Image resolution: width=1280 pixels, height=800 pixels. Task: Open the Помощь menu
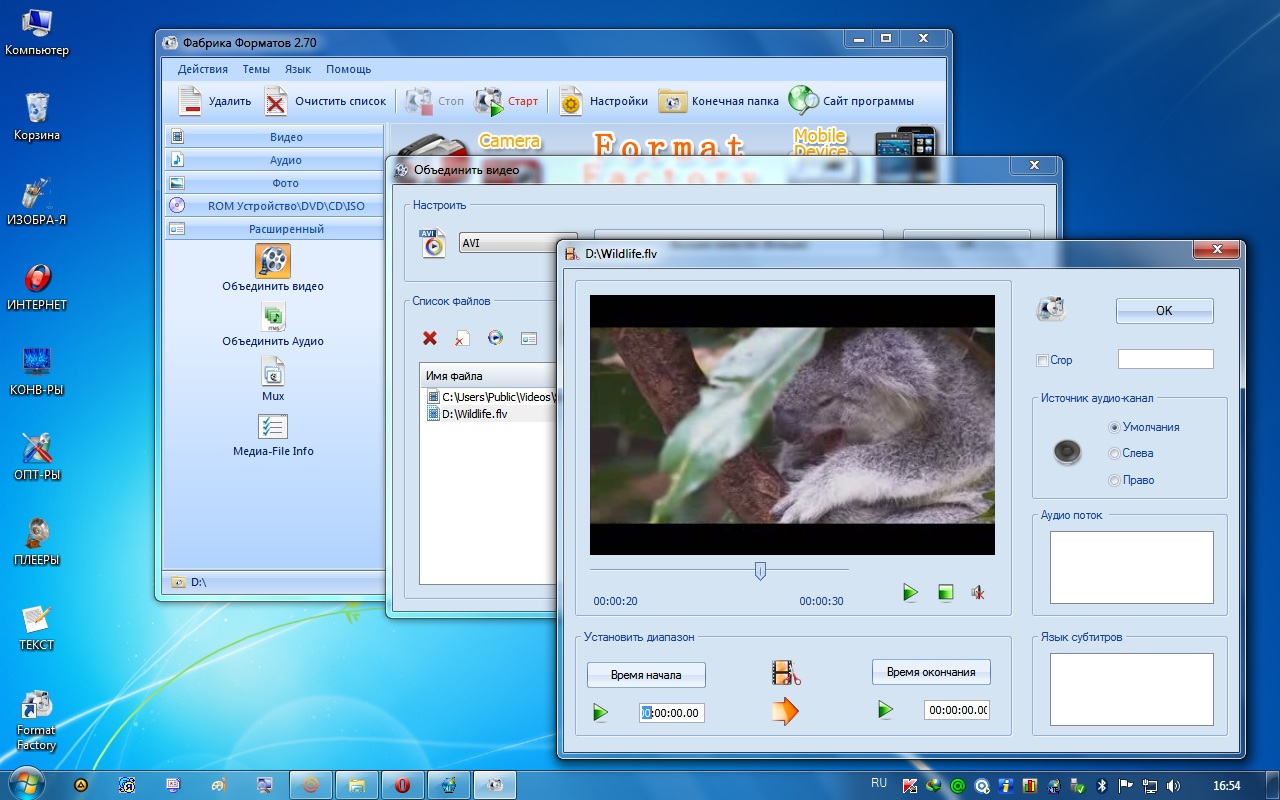point(348,69)
